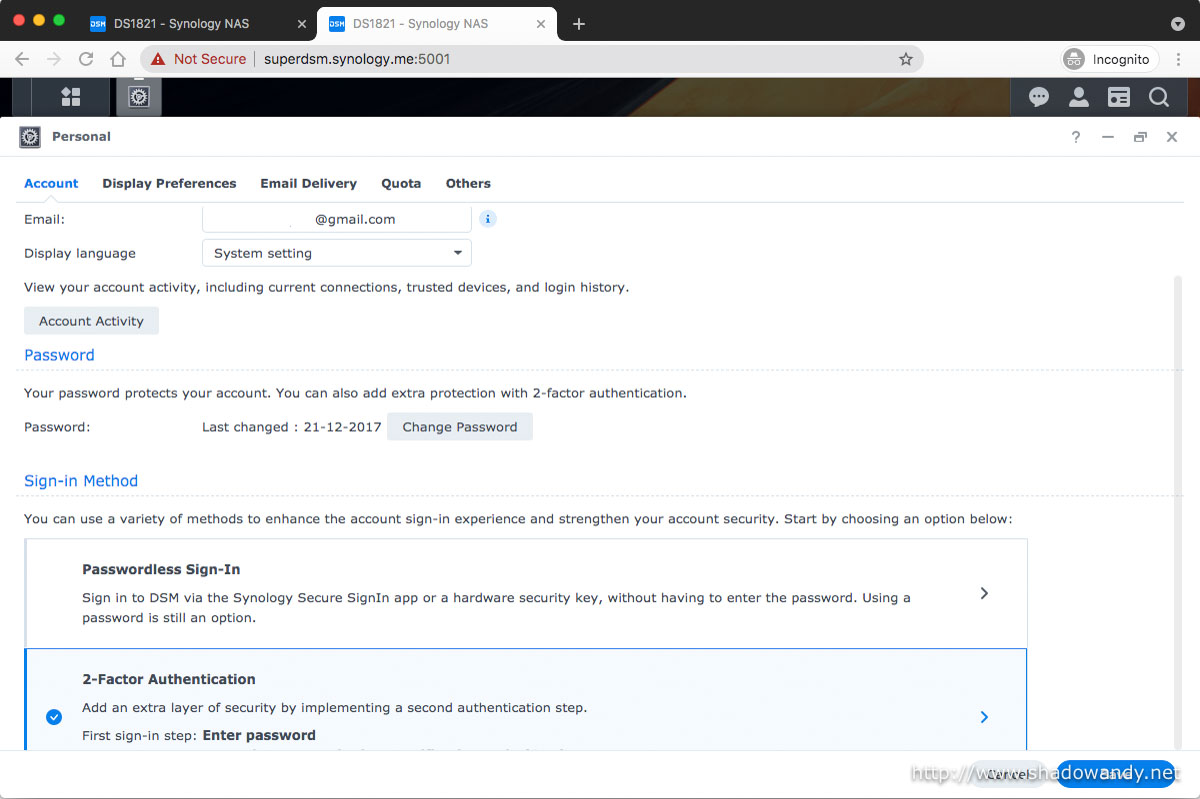Click the Personal settings taskbar icon
The height and width of the screenshot is (799, 1200).
[139, 97]
